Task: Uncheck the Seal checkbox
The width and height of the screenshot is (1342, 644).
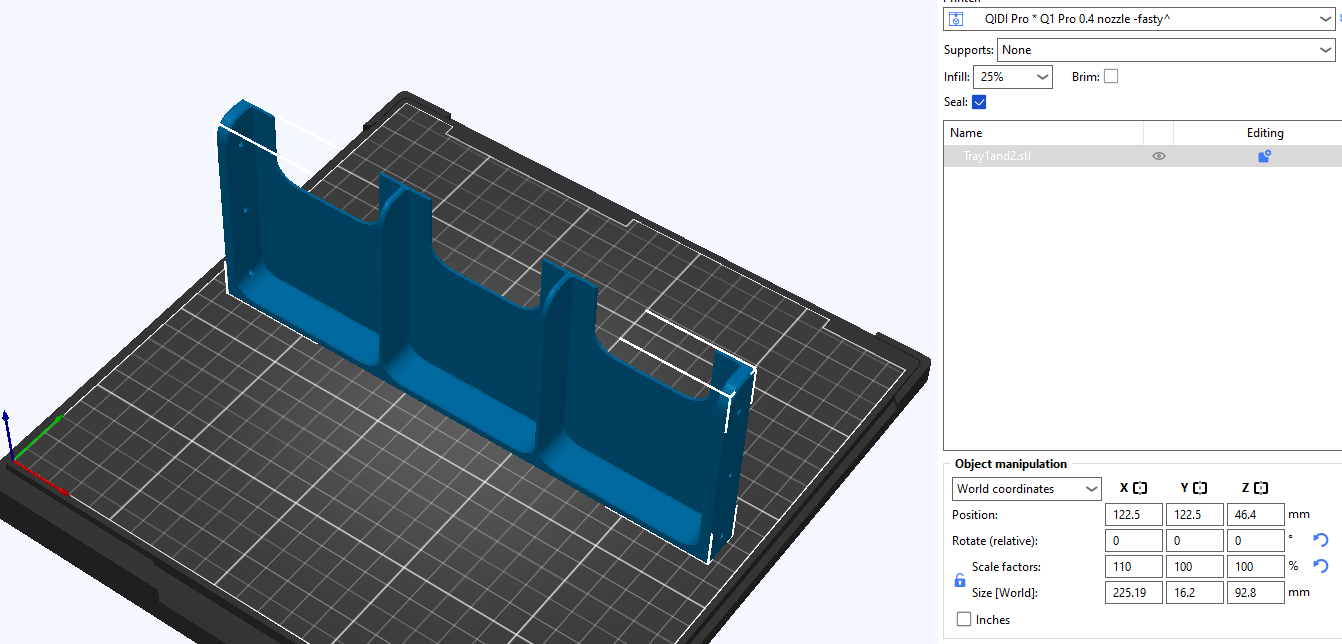Action: click(x=979, y=102)
